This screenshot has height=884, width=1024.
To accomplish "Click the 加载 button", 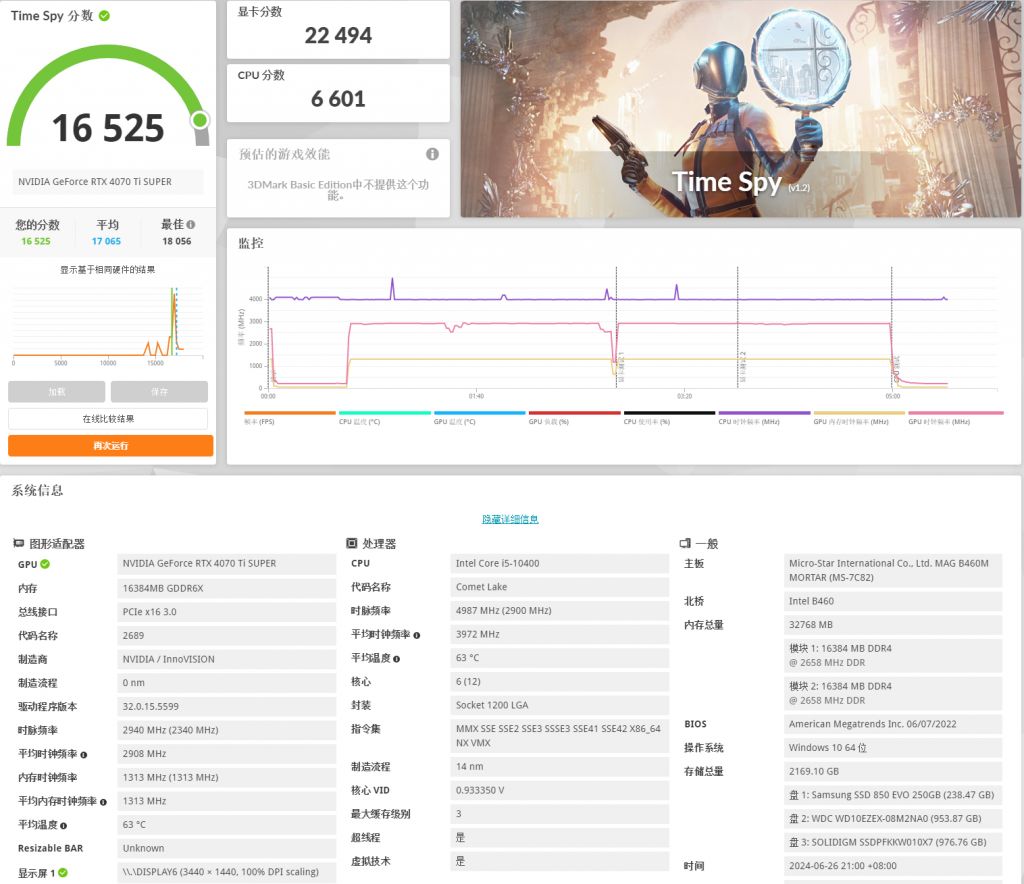I will pos(59,391).
